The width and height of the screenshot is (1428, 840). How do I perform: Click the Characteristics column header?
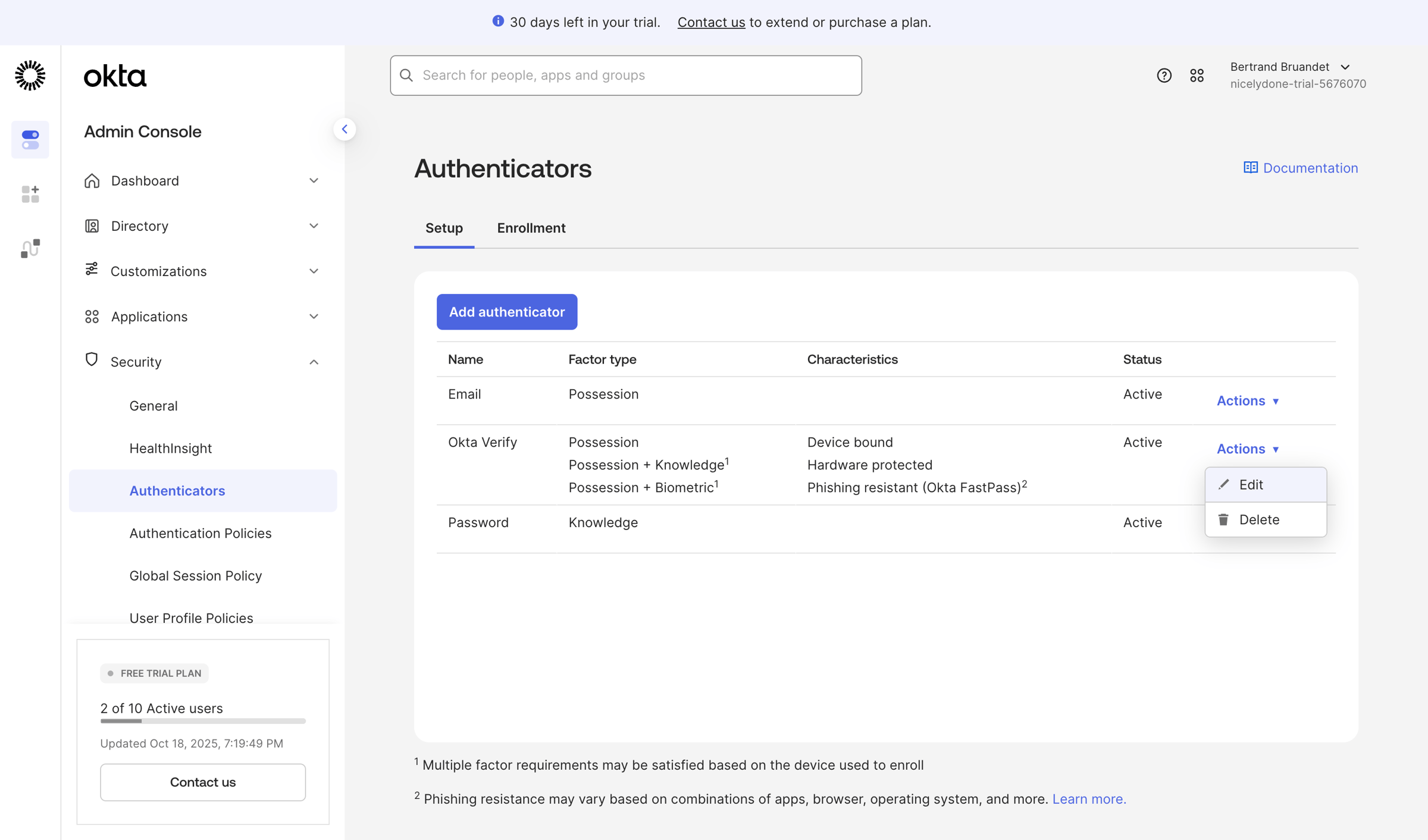[853, 359]
